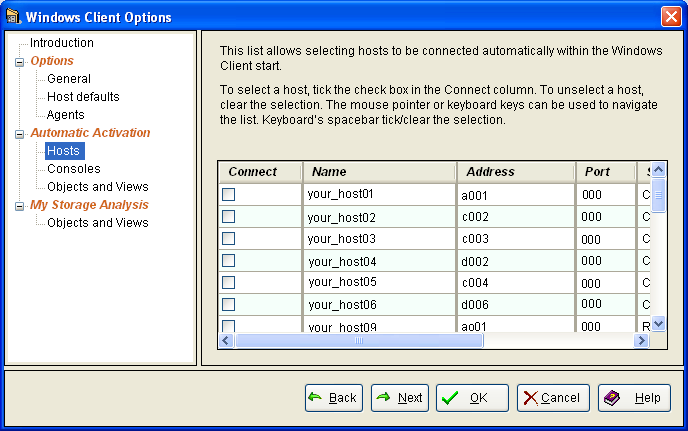This screenshot has width=688, height=431.
Task: Collapse the My Storage Analysis node
Action: [19, 206]
